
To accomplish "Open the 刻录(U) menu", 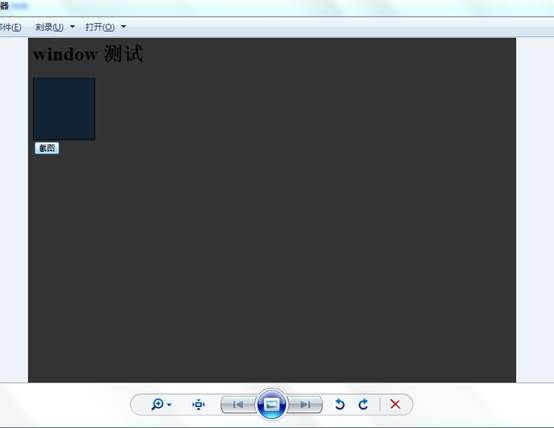I will pyautogui.click(x=49, y=27).
